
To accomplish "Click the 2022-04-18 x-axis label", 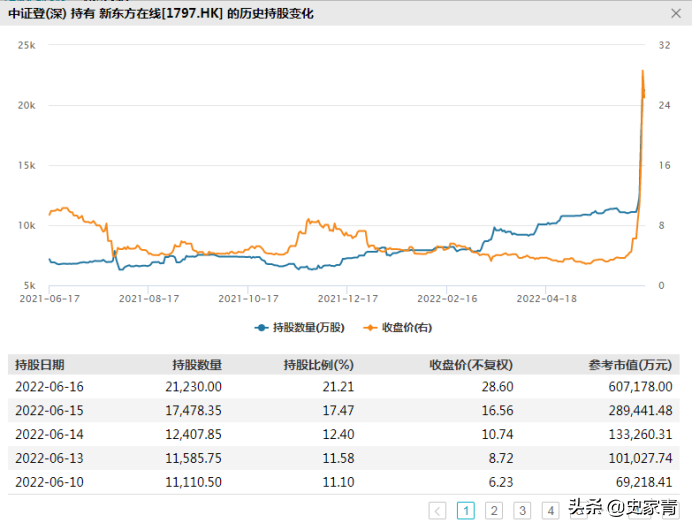I will [547, 299].
